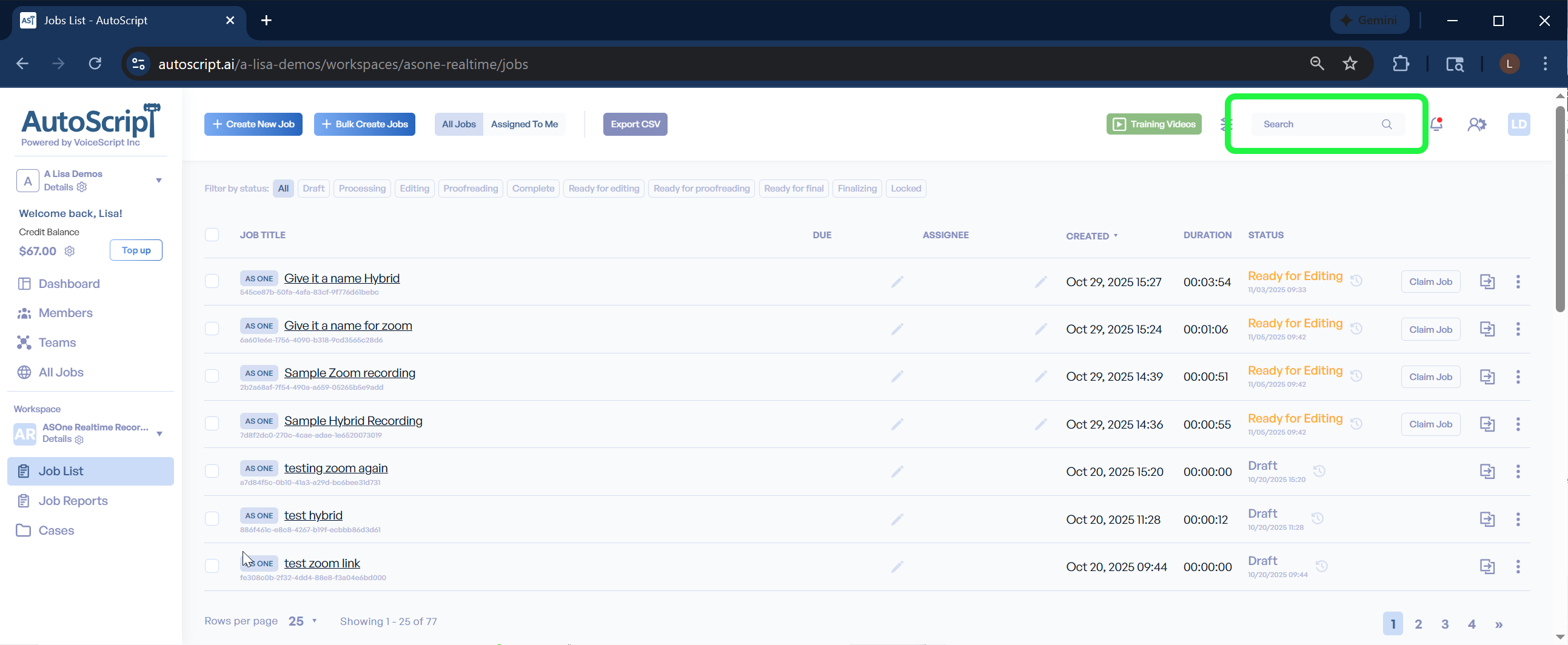The height and width of the screenshot is (645, 1568).
Task: Expand the ASOne Realtime workspace dropdown
Action: (159, 434)
